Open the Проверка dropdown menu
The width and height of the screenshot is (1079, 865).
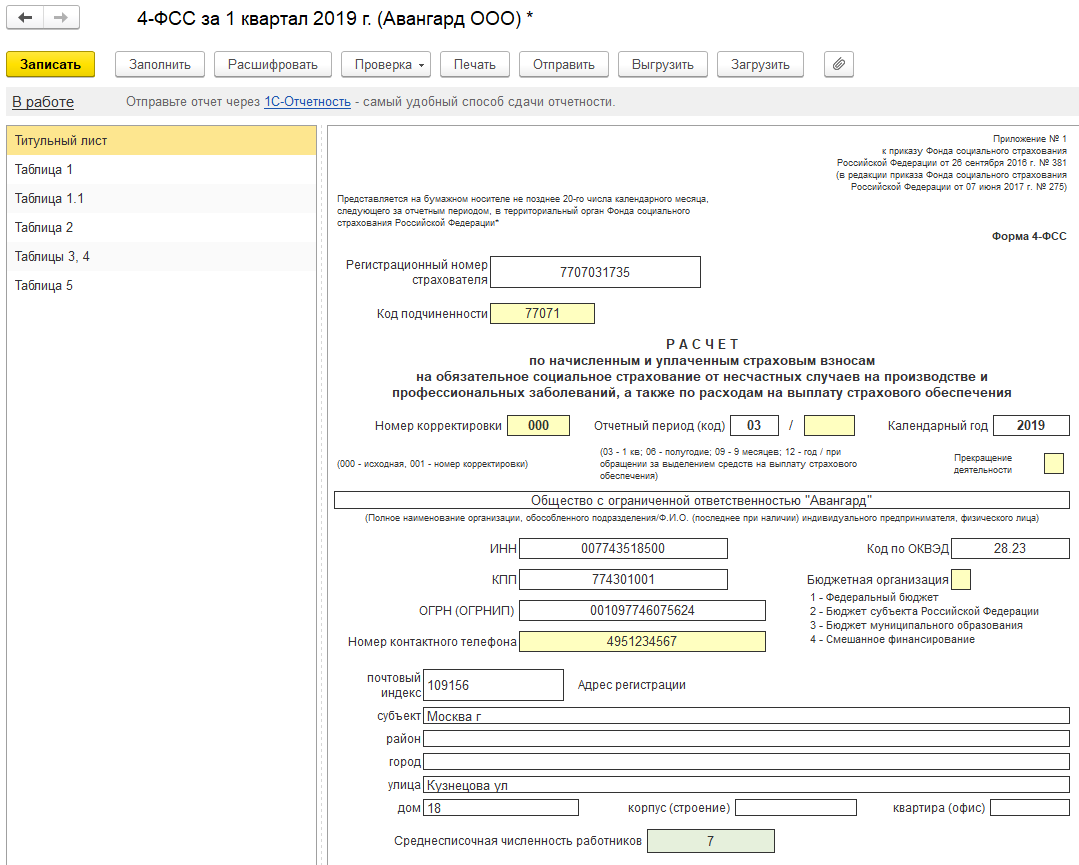(x=389, y=64)
